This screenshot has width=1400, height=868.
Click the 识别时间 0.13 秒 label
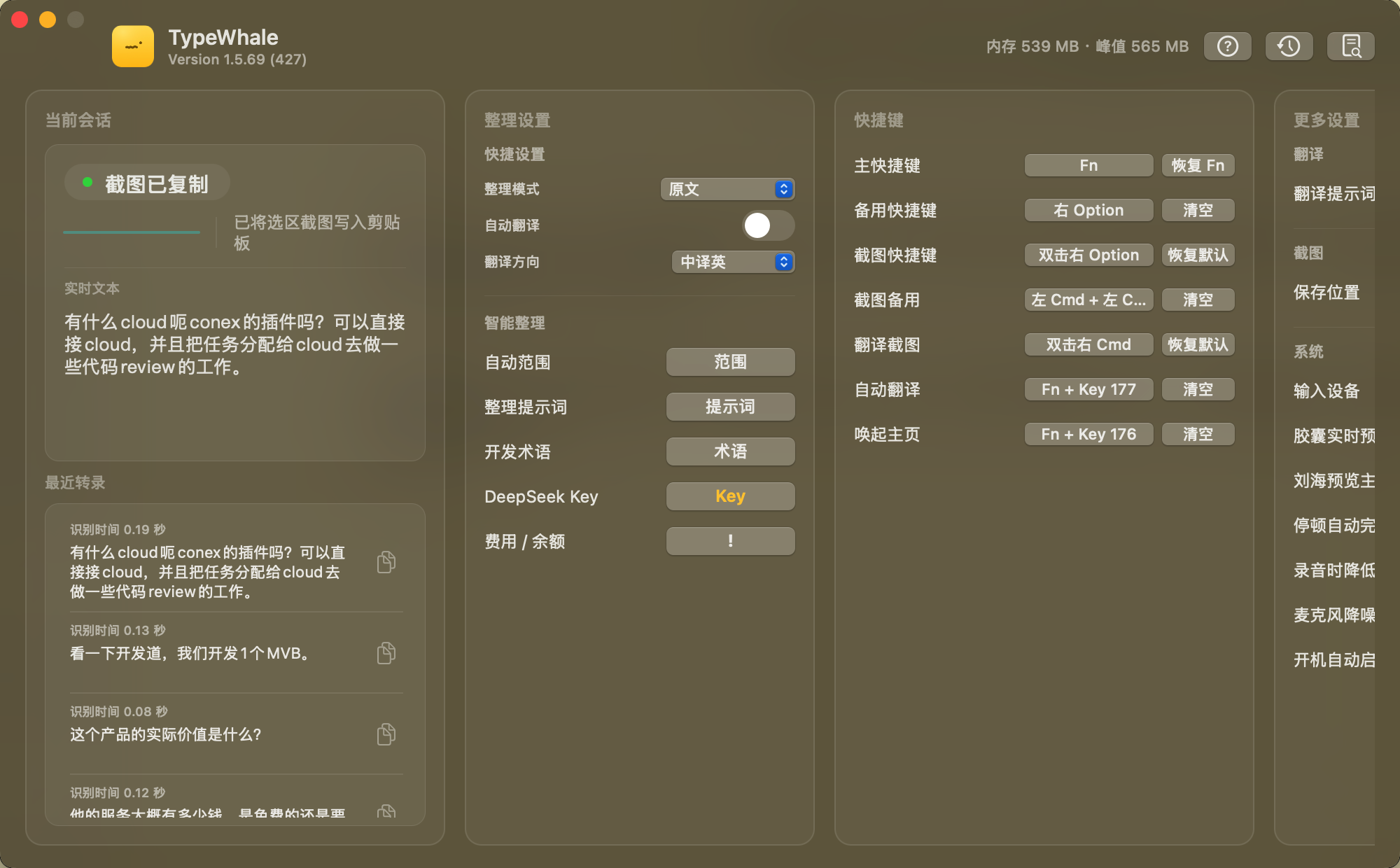click(x=118, y=631)
